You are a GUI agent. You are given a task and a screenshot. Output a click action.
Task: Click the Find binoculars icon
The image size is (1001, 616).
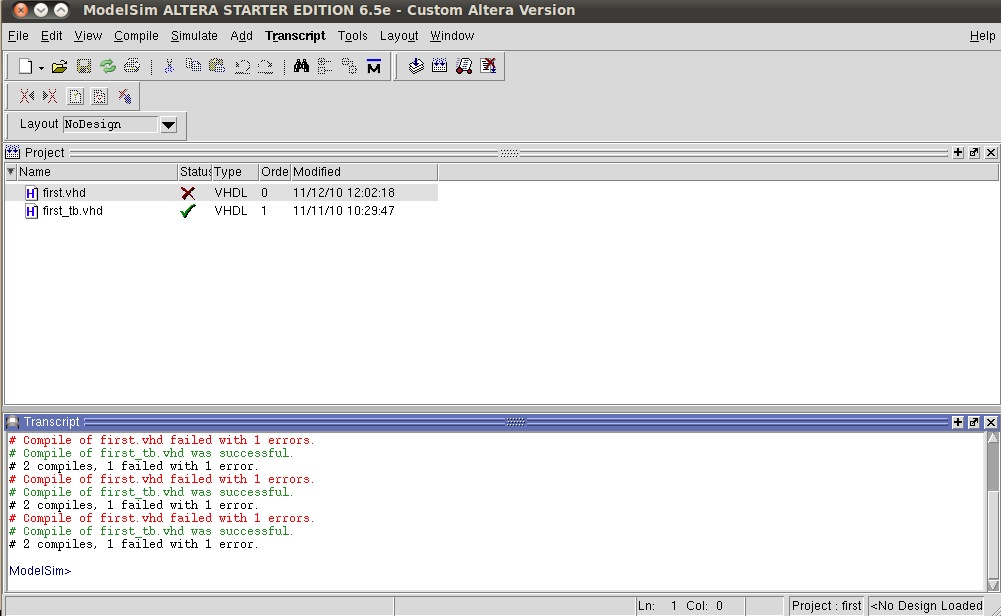[x=301, y=67]
